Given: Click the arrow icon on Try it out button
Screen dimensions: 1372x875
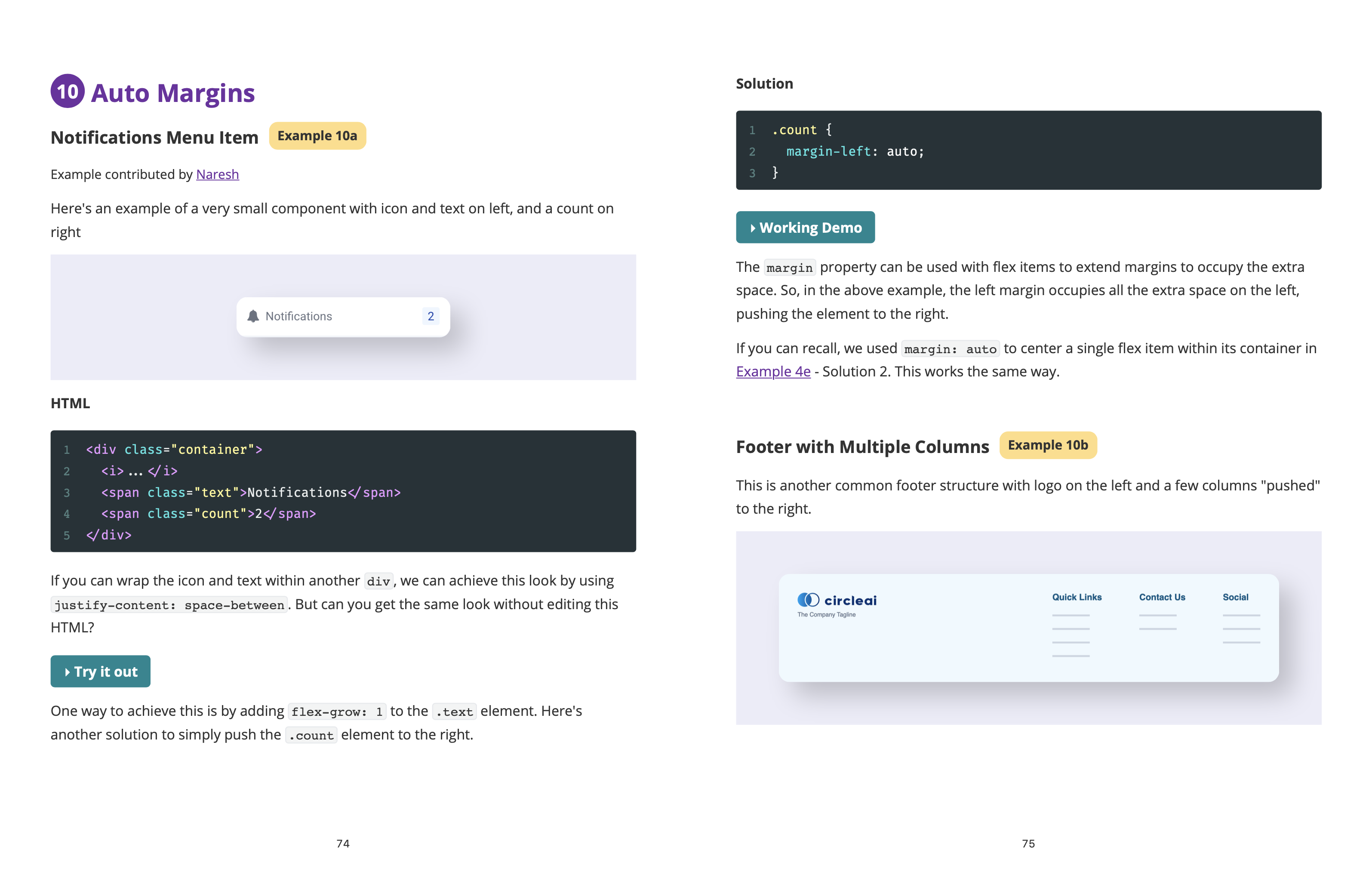Looking at the screenshot, I should [x=67, y=672].
